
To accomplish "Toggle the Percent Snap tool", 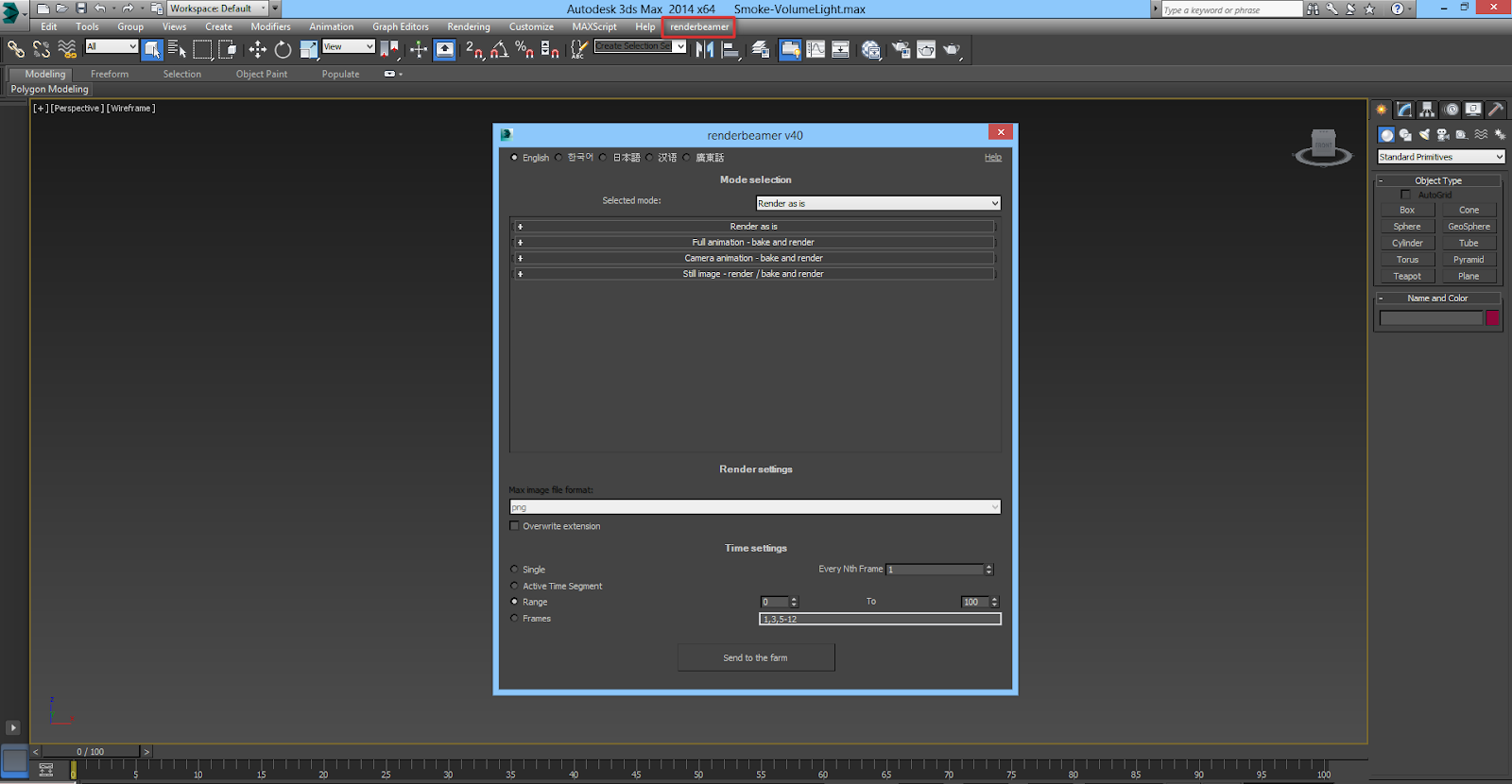I will point(524,49).
